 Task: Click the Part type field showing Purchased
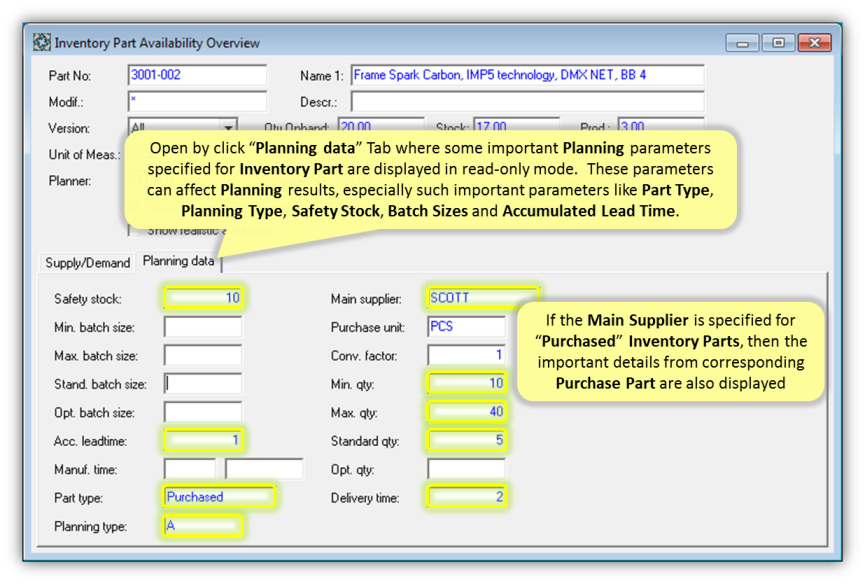point(219,497)
